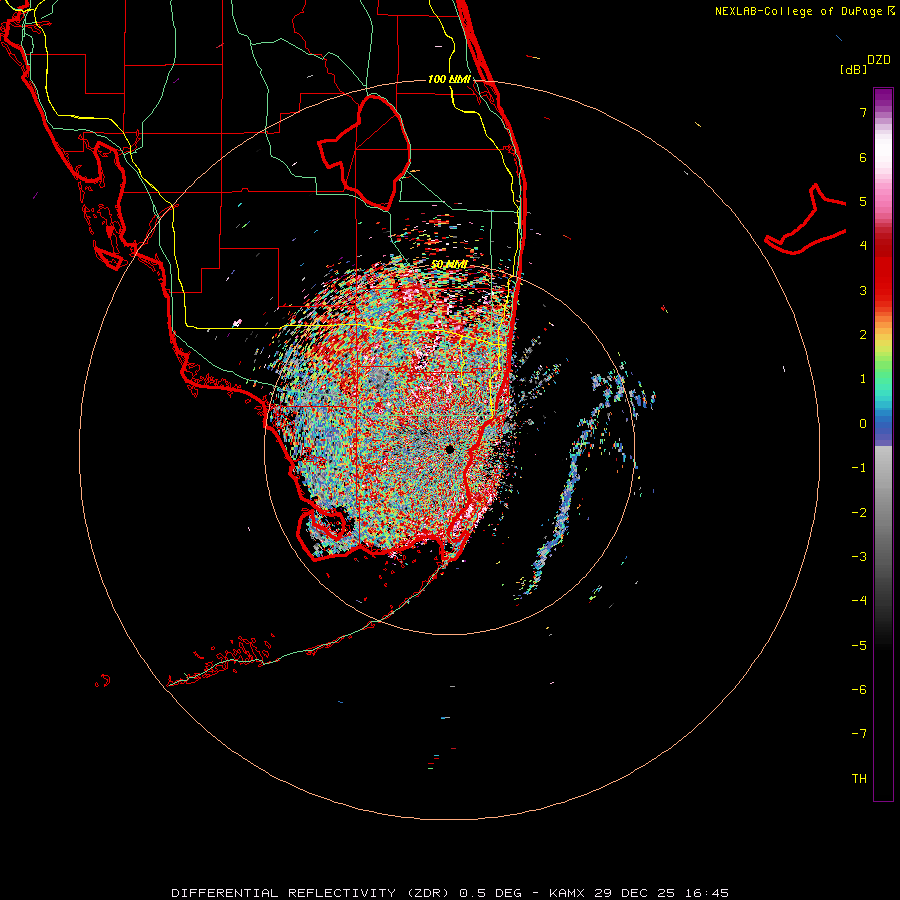Click the -4 value on the color scale
This screenshot has width=900, height=900.
[859, 601]
